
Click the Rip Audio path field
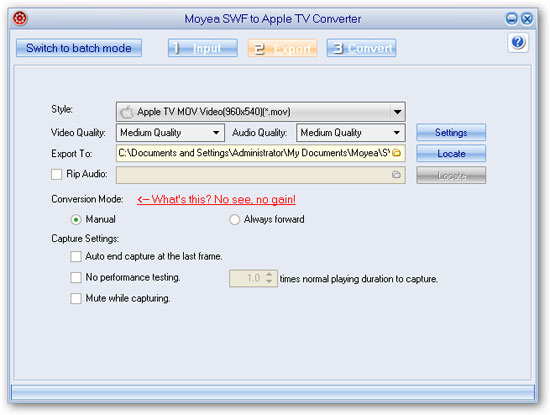pos(261,175)
